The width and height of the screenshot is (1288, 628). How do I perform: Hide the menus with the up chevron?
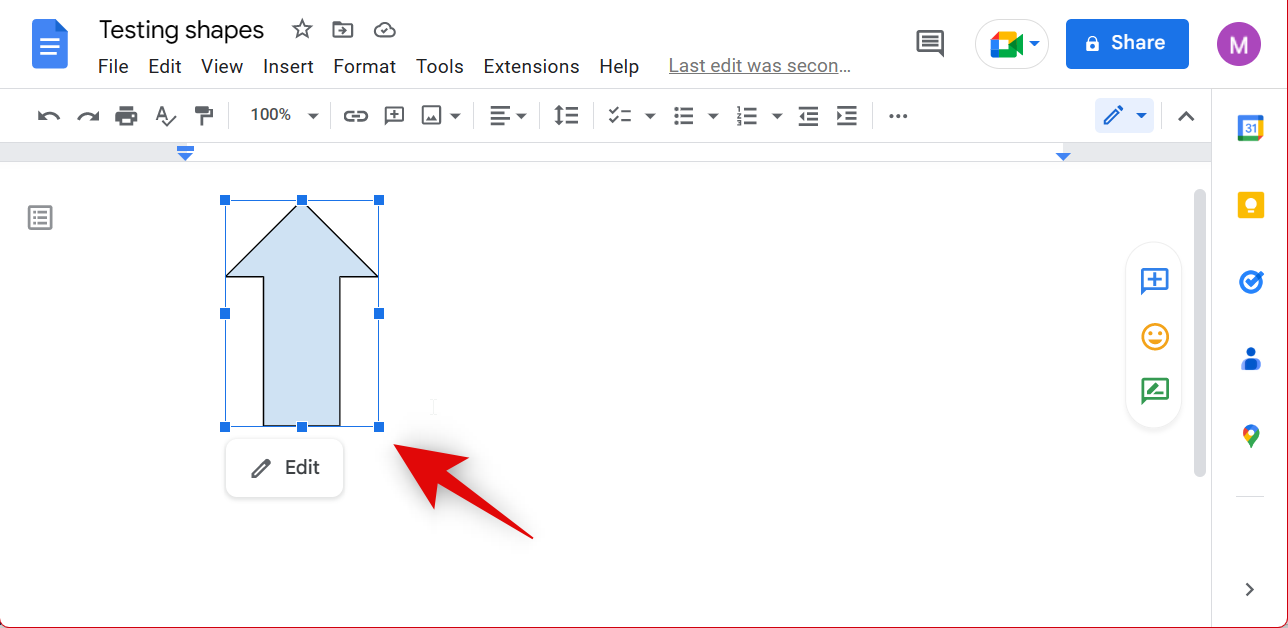[x=1186, y=116]
